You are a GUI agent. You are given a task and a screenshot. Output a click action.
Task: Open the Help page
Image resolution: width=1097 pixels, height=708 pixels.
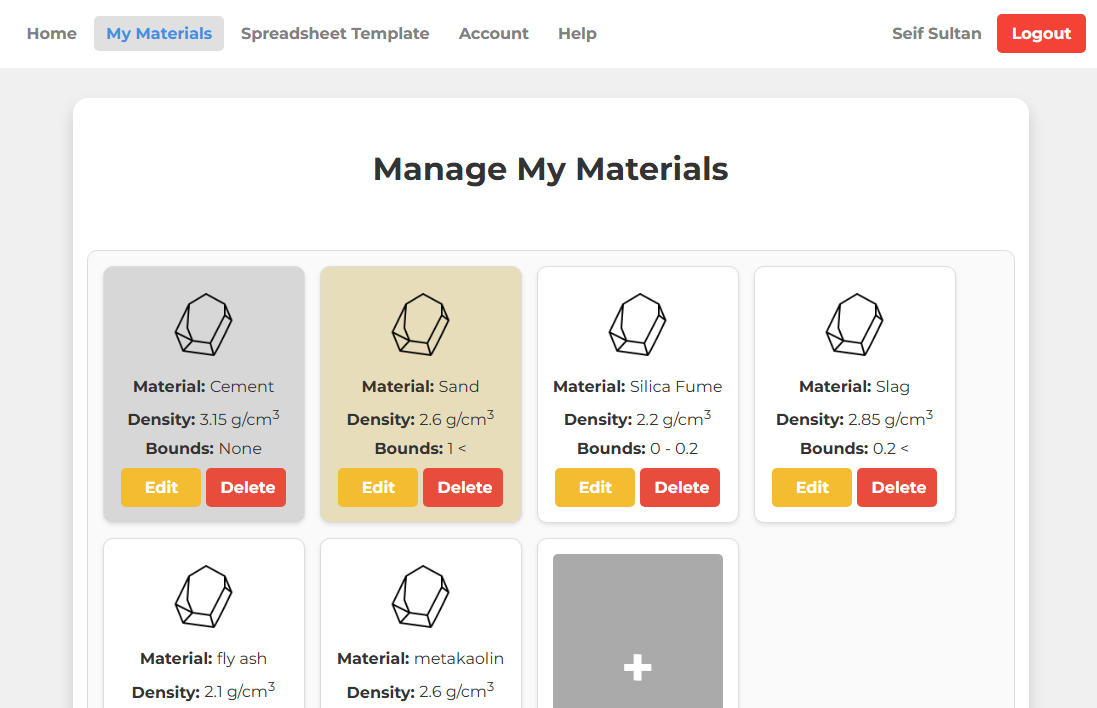click(577, 34)
